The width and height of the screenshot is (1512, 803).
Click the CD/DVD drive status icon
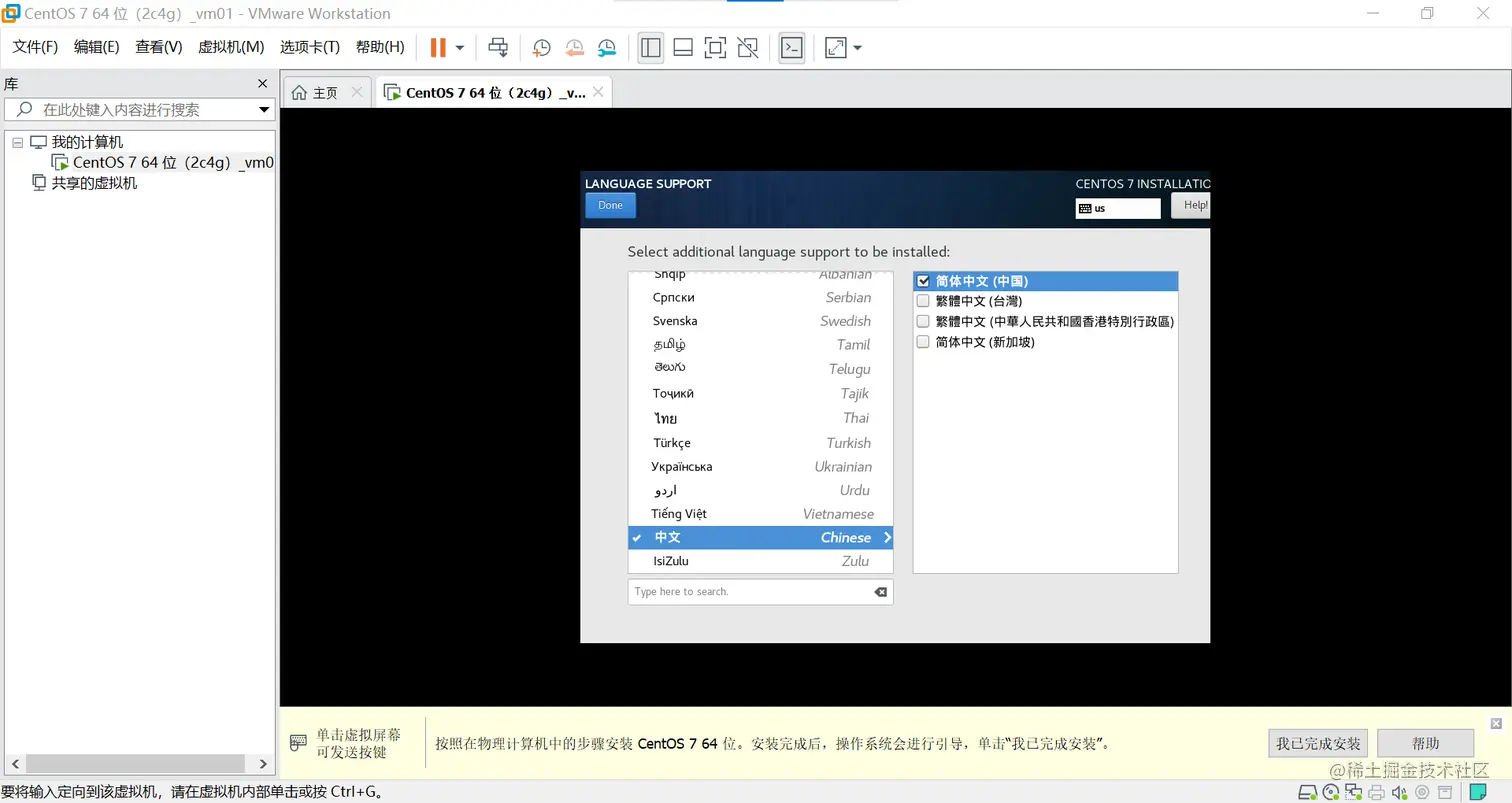click(1331, 793)
